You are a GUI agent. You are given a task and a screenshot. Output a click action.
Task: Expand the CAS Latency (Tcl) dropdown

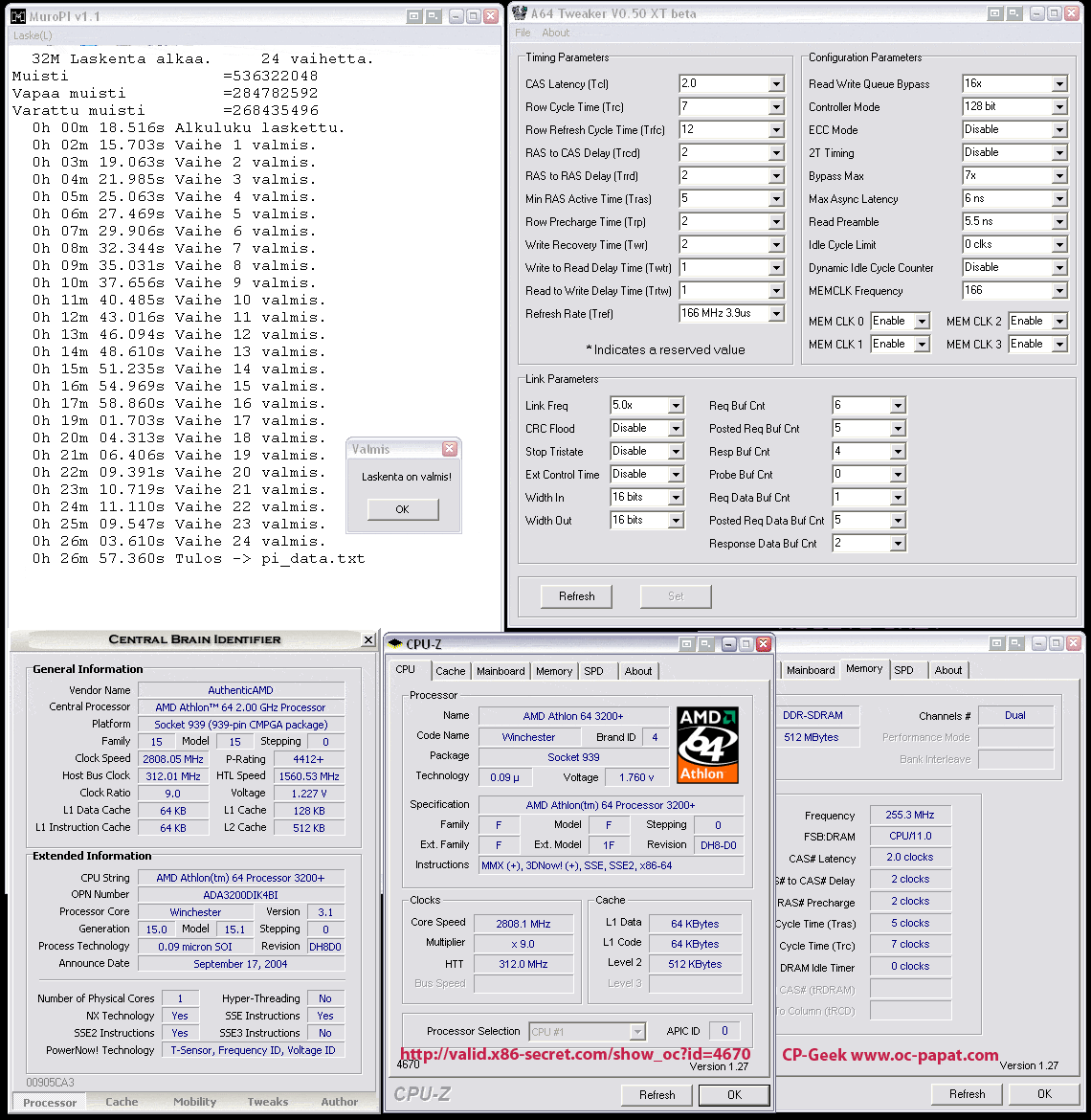coord(776,84)
